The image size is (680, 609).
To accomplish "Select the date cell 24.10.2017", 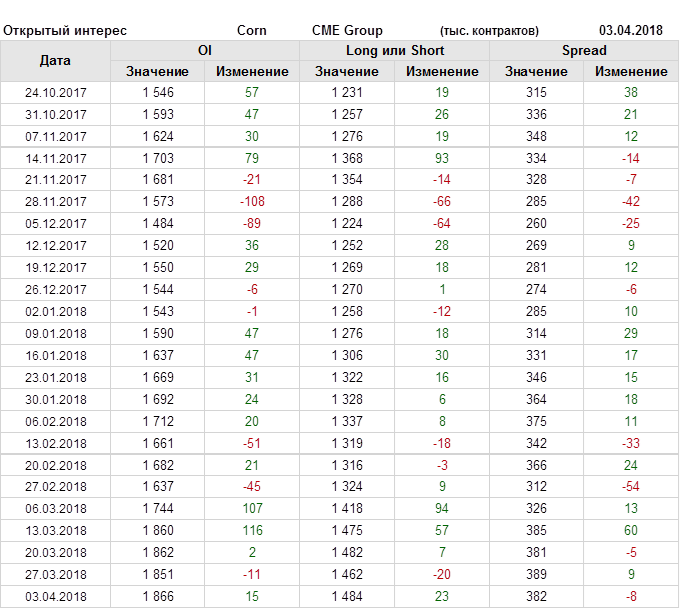I will pyautogui.click(x=56, y=92).
